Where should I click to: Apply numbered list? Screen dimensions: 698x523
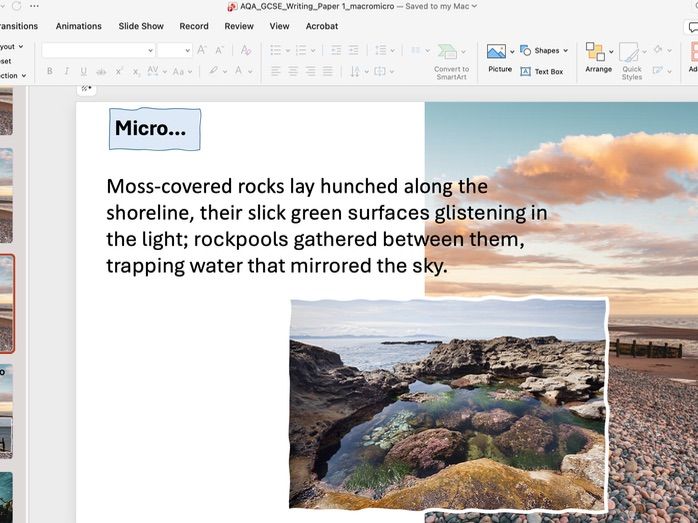tap(301, 50)
